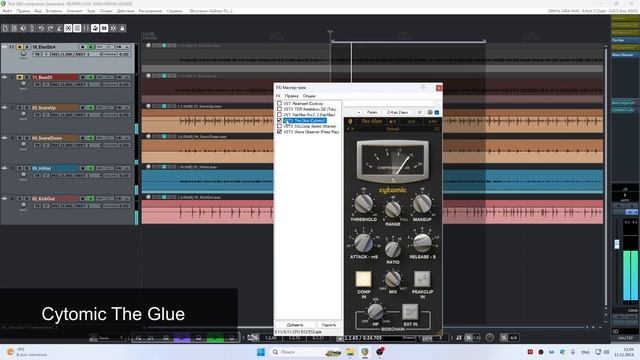Screen dimensions: 640x360
Task: Click MAKEUP knob on The Glue
Action: tap(422, 203)
